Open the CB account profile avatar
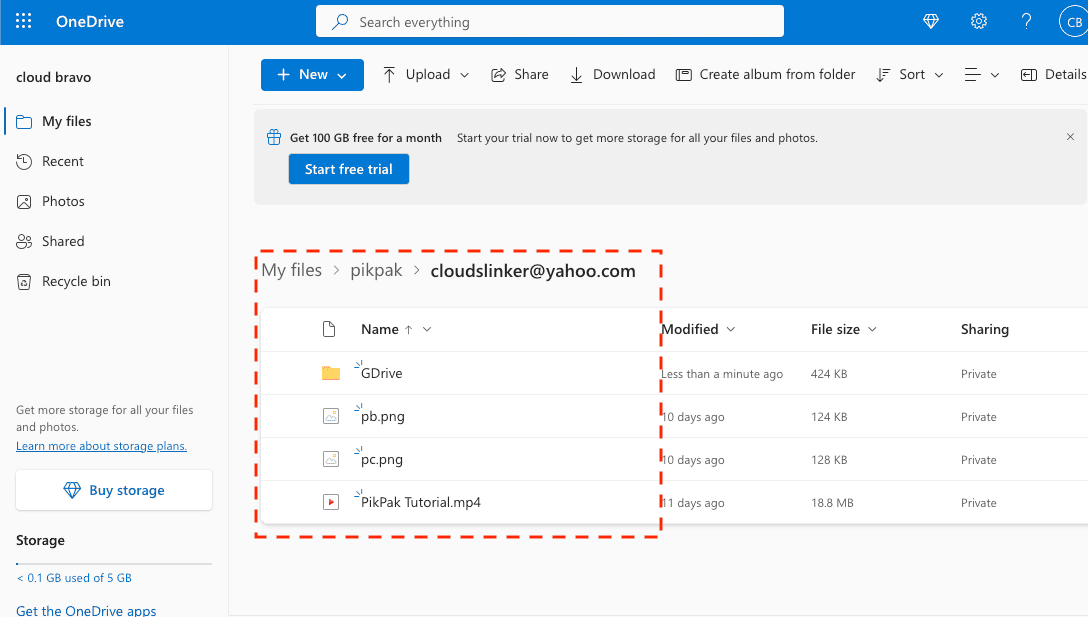The image size is (1088, 617). click(1073, 21)
